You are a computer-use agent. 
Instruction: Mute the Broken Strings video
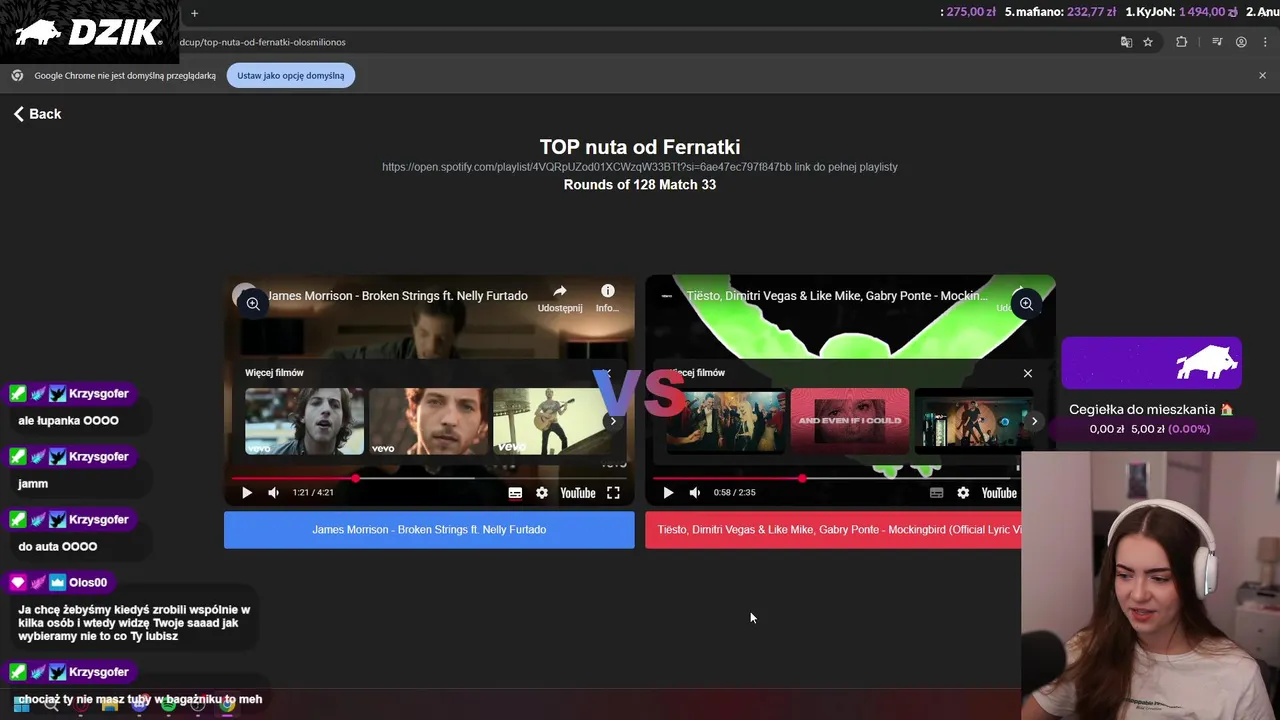coord(273,493)
